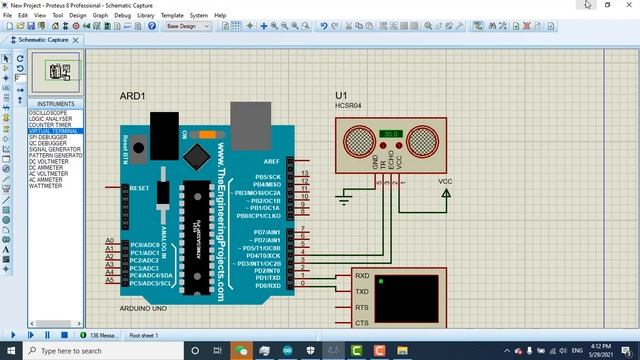The height and width of the screenshot is (360, 640).
Task: Create a new project with the New icon
Action: (x=10, y=26)
